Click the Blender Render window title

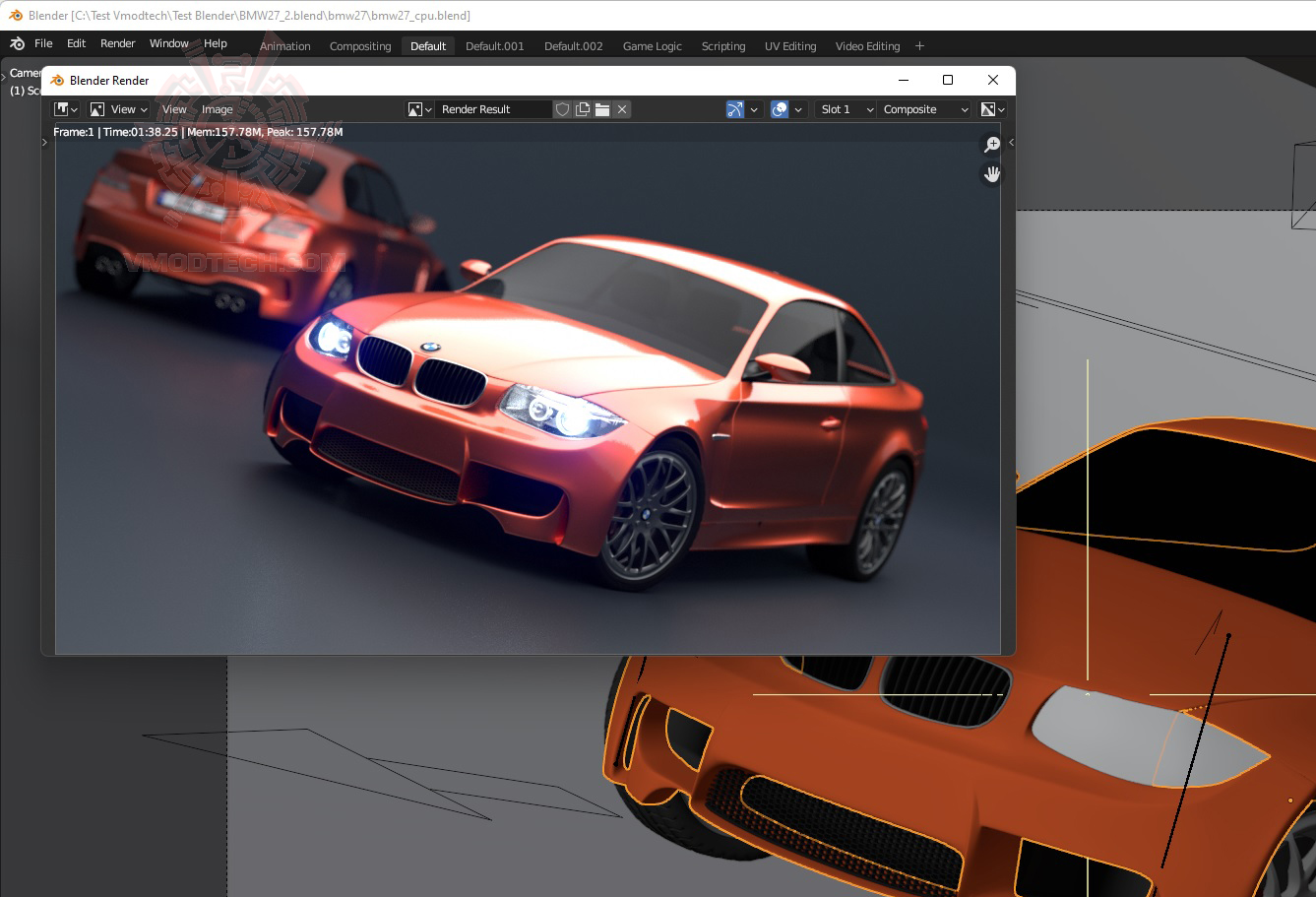109,81
